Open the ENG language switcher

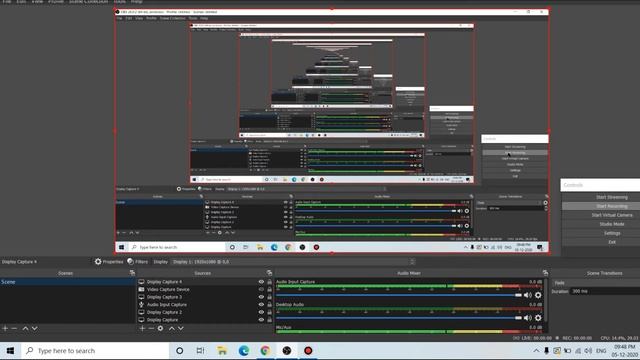[601, 351]
